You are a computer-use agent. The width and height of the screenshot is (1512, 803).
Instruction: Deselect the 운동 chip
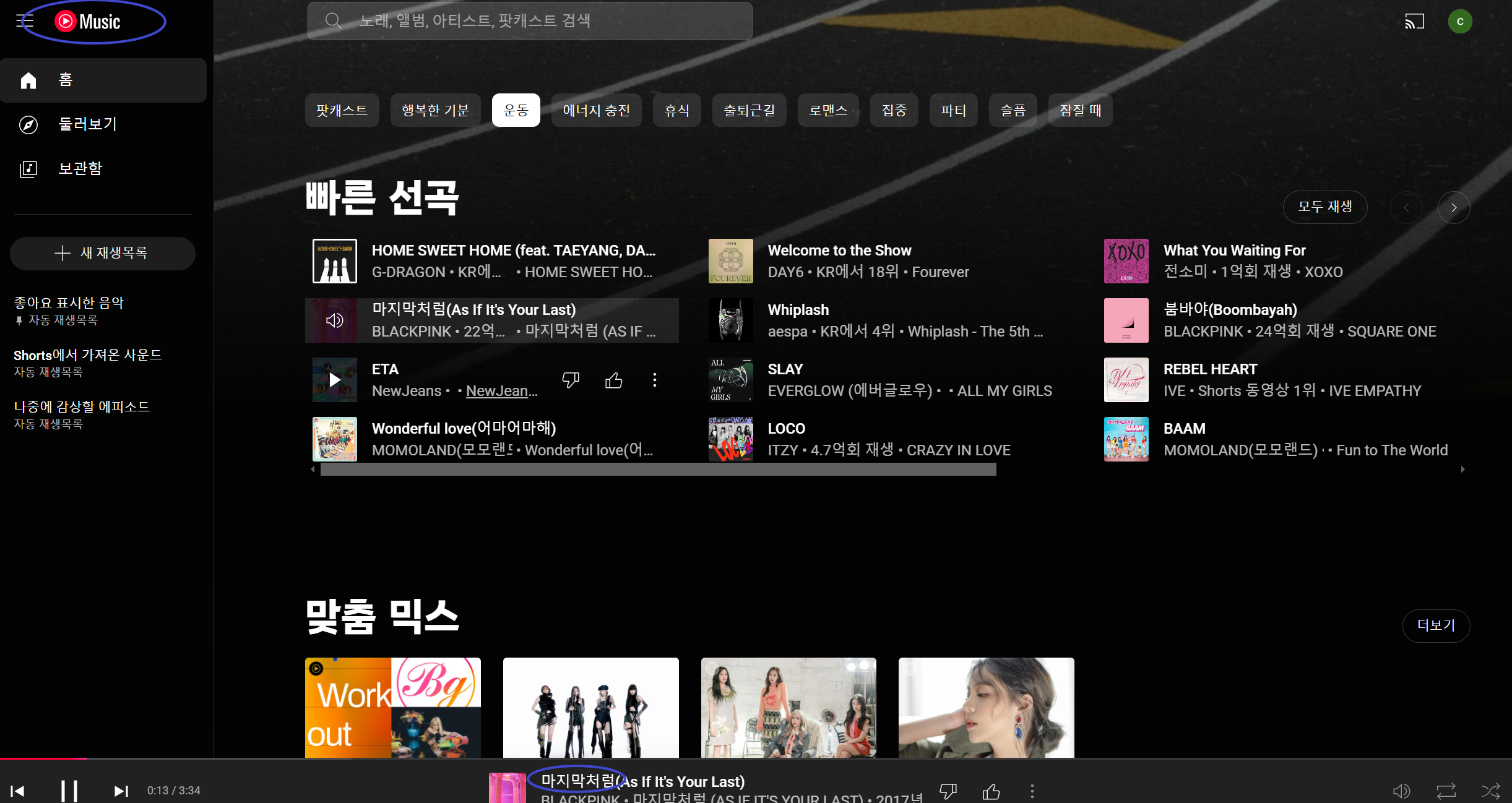point(516,110)
